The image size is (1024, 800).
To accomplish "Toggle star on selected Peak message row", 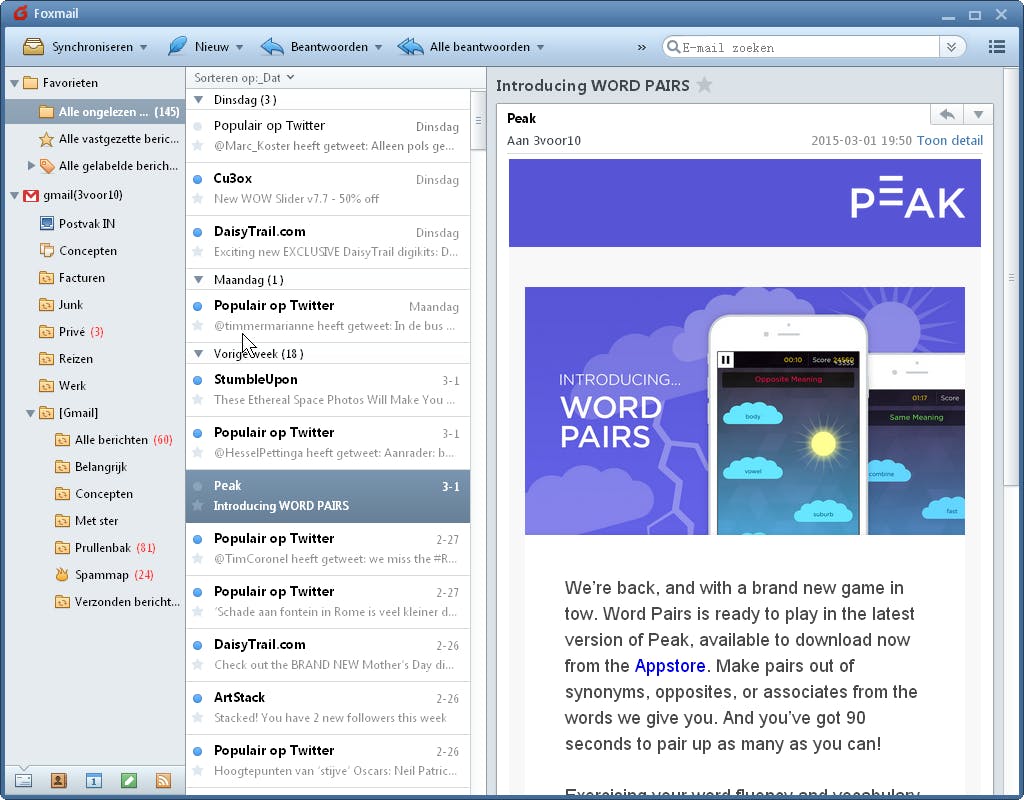I will [198, 505].
